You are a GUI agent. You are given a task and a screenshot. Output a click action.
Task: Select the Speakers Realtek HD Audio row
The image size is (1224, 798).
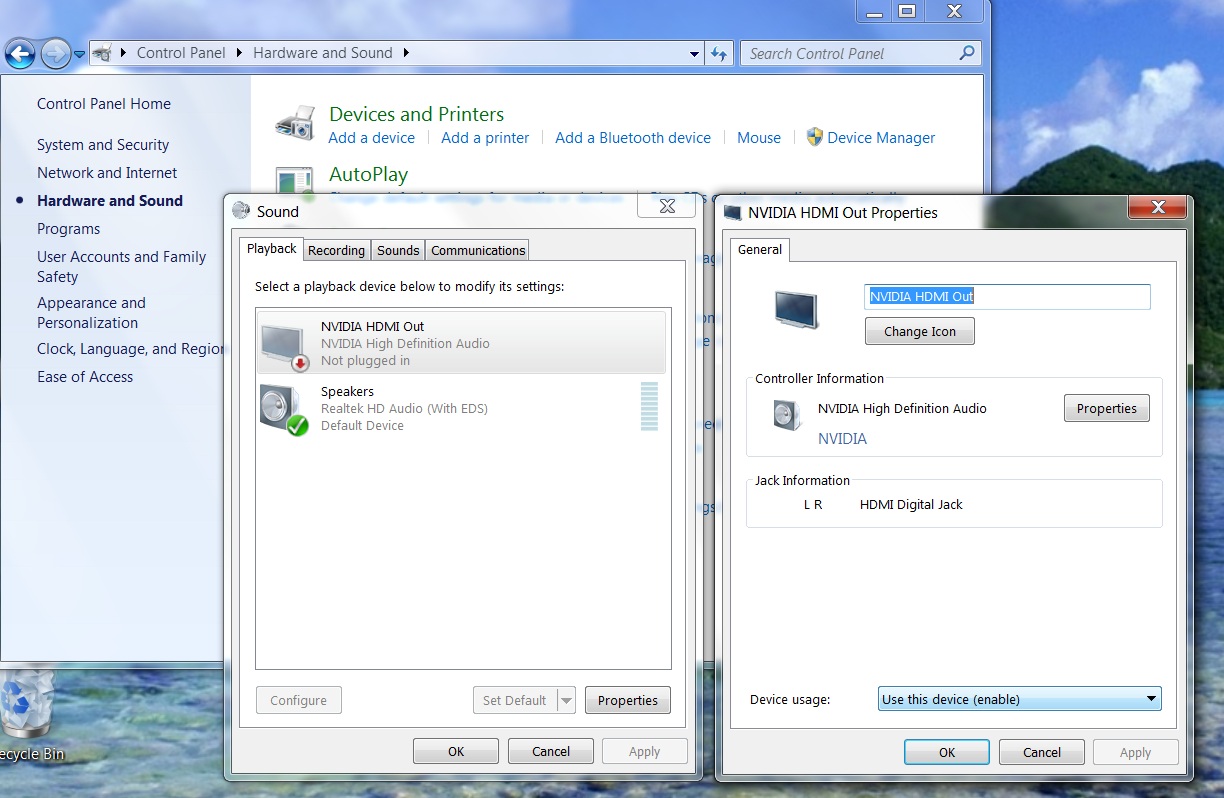pos(461,408)
